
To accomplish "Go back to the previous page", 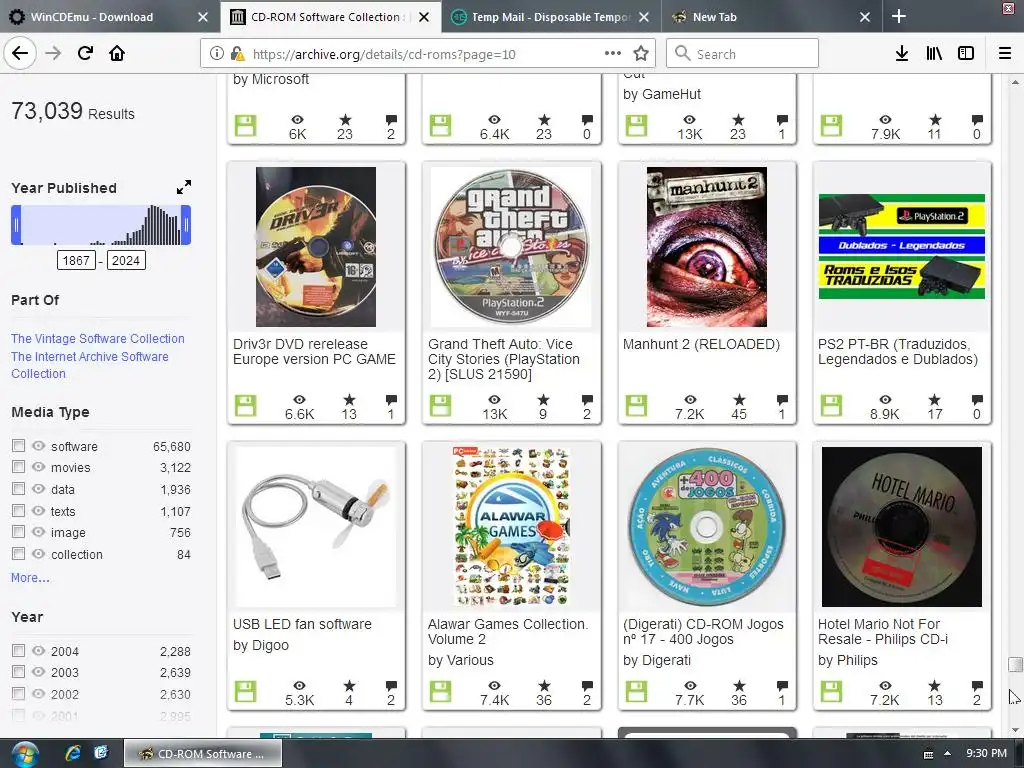I will pos(20,54).
